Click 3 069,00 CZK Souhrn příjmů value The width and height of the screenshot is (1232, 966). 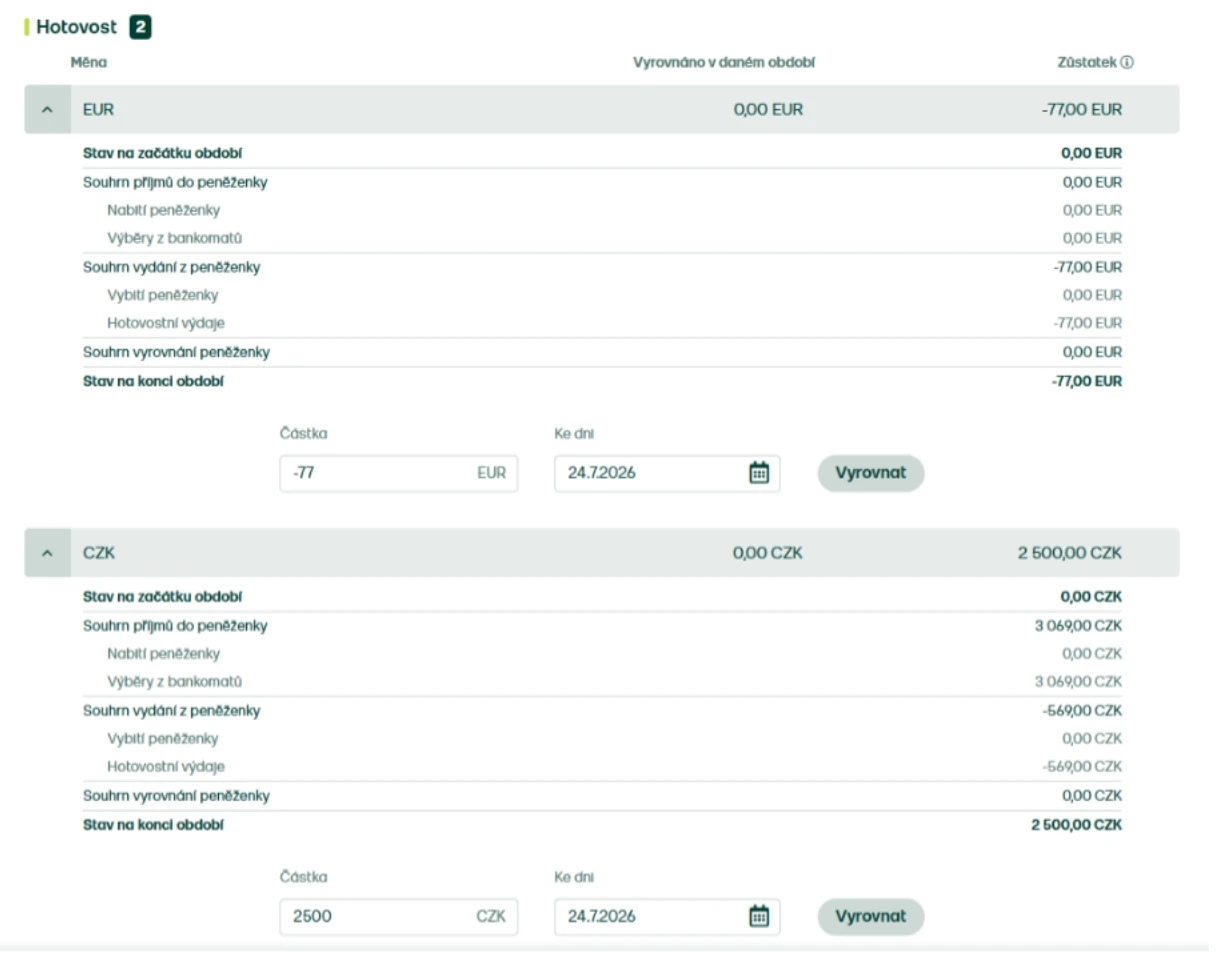pos(1078,626)
